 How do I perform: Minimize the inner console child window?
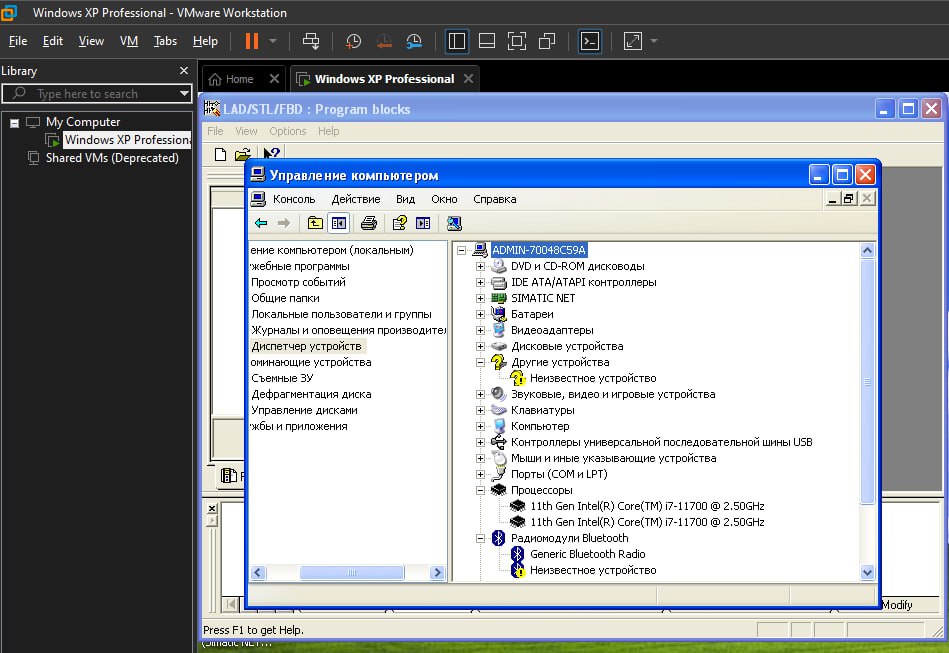click(833, 199)
